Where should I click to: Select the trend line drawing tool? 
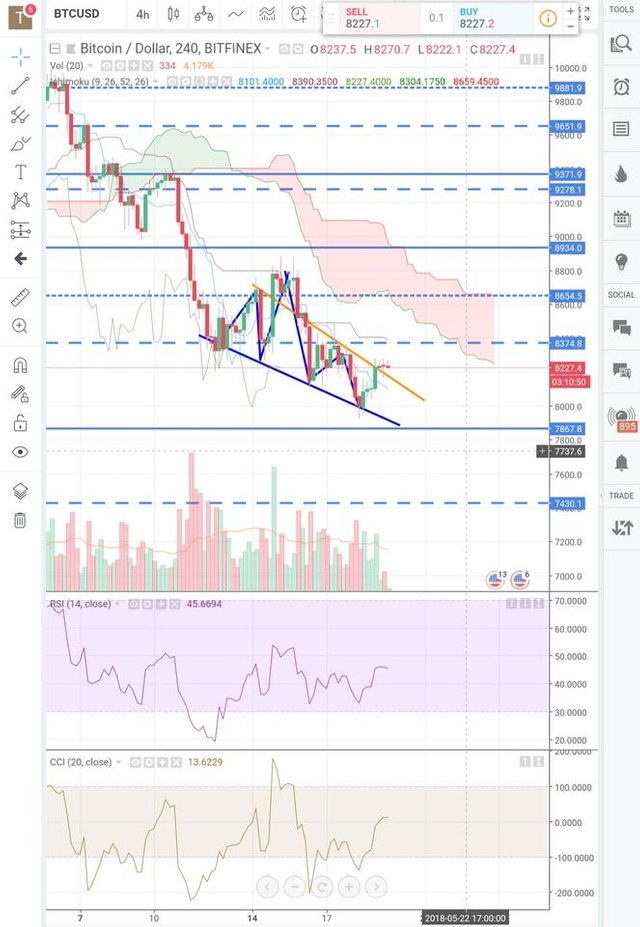coord(21,86)
